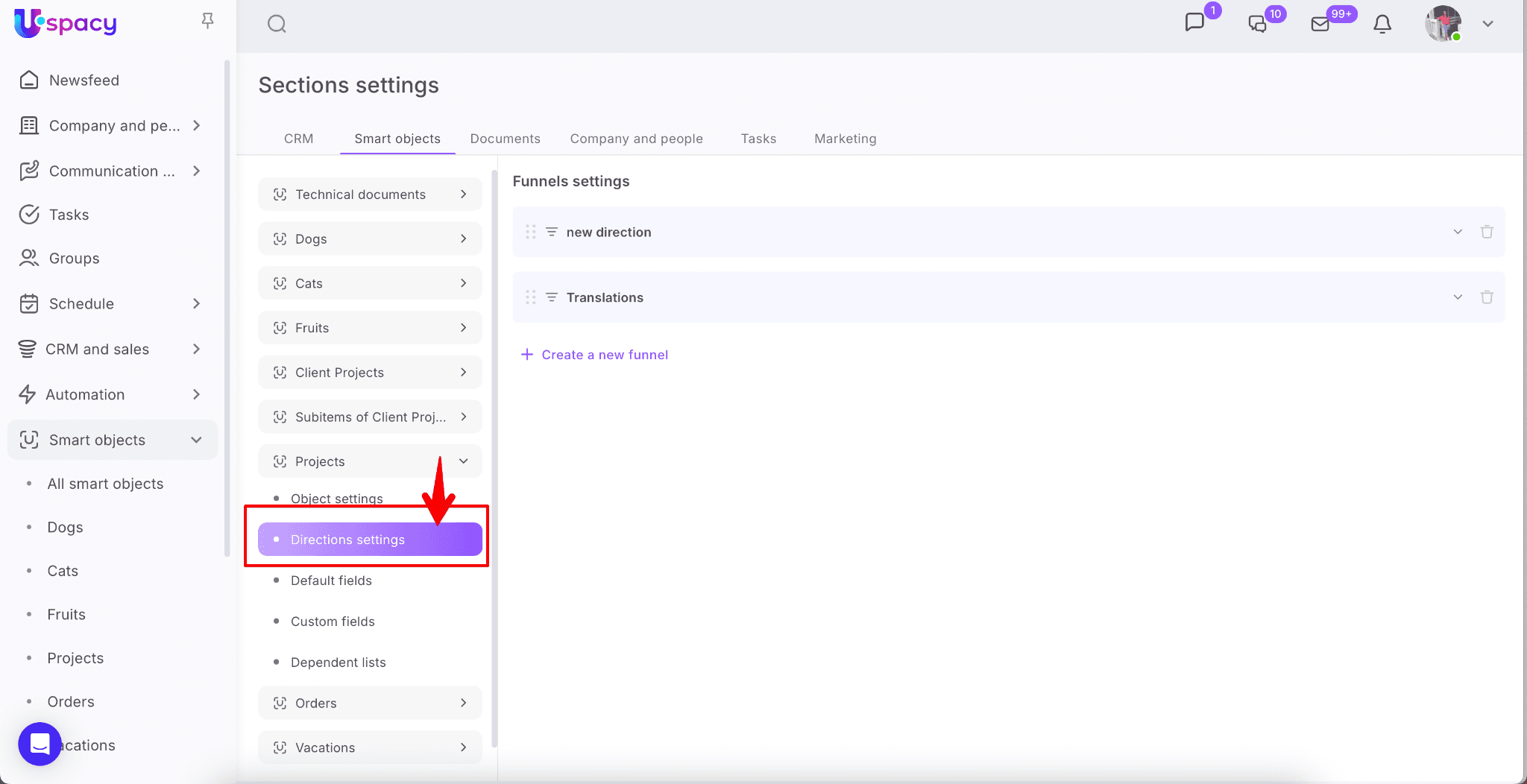Expand the new direction funnel chevron

tap(1457, 232)
